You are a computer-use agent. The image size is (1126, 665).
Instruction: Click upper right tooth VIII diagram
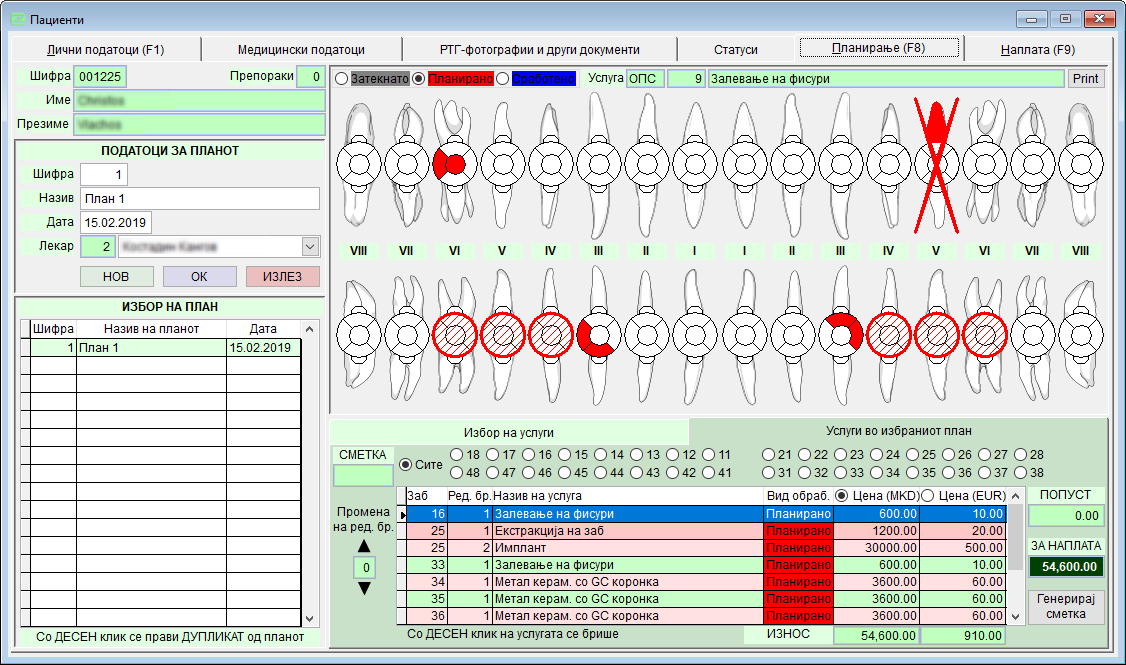(x=1080, y=163)
